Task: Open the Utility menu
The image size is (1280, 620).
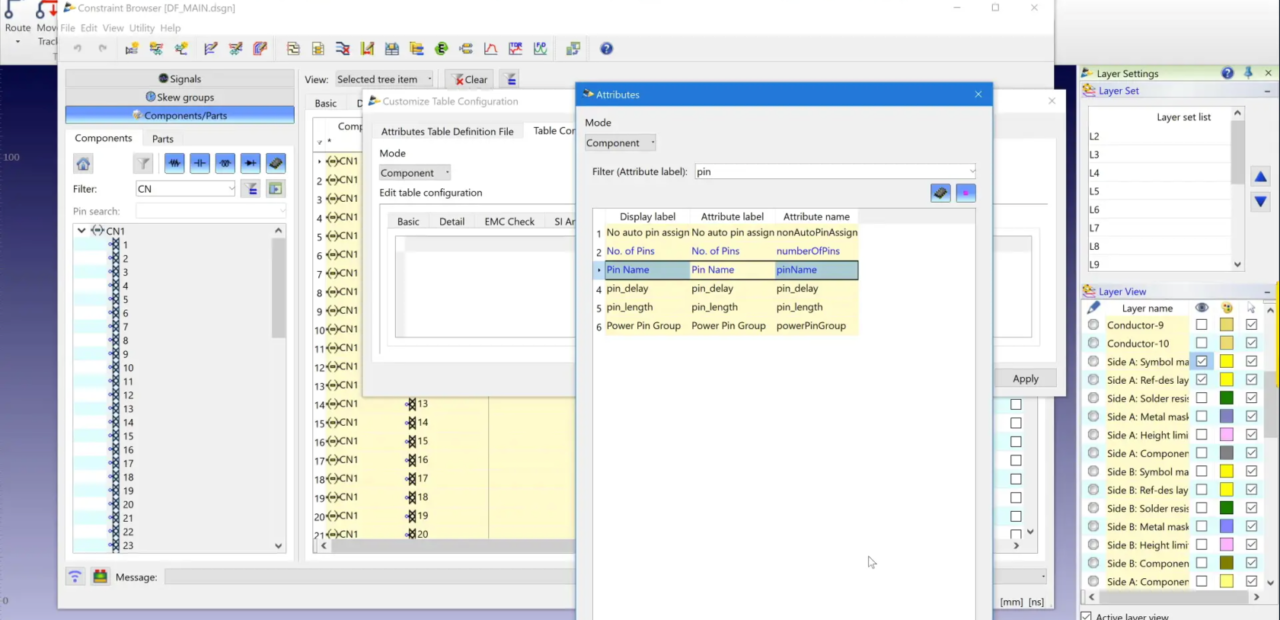Action: click(x=141, y=28)
